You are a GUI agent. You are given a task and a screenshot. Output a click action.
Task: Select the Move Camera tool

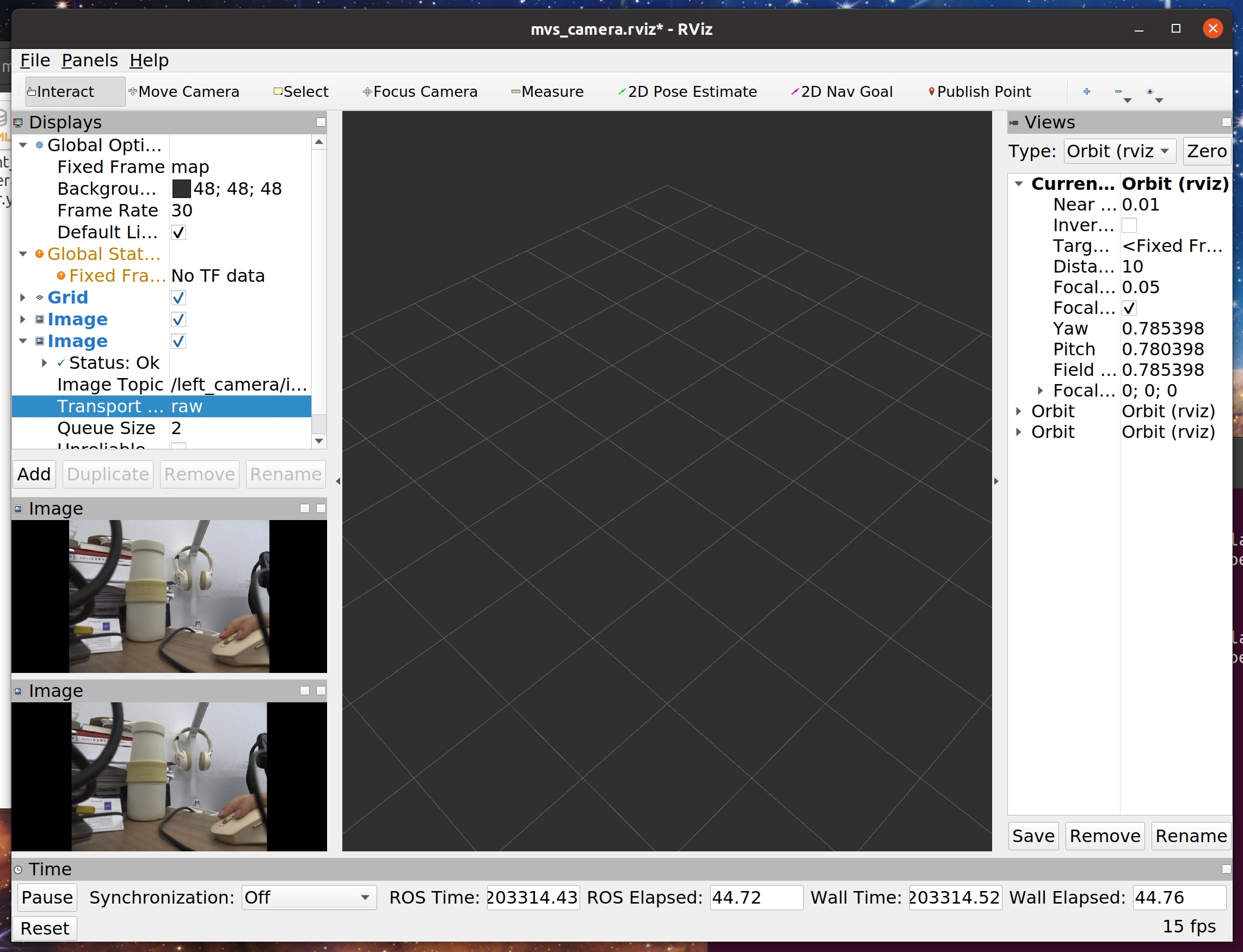[183, 91]
